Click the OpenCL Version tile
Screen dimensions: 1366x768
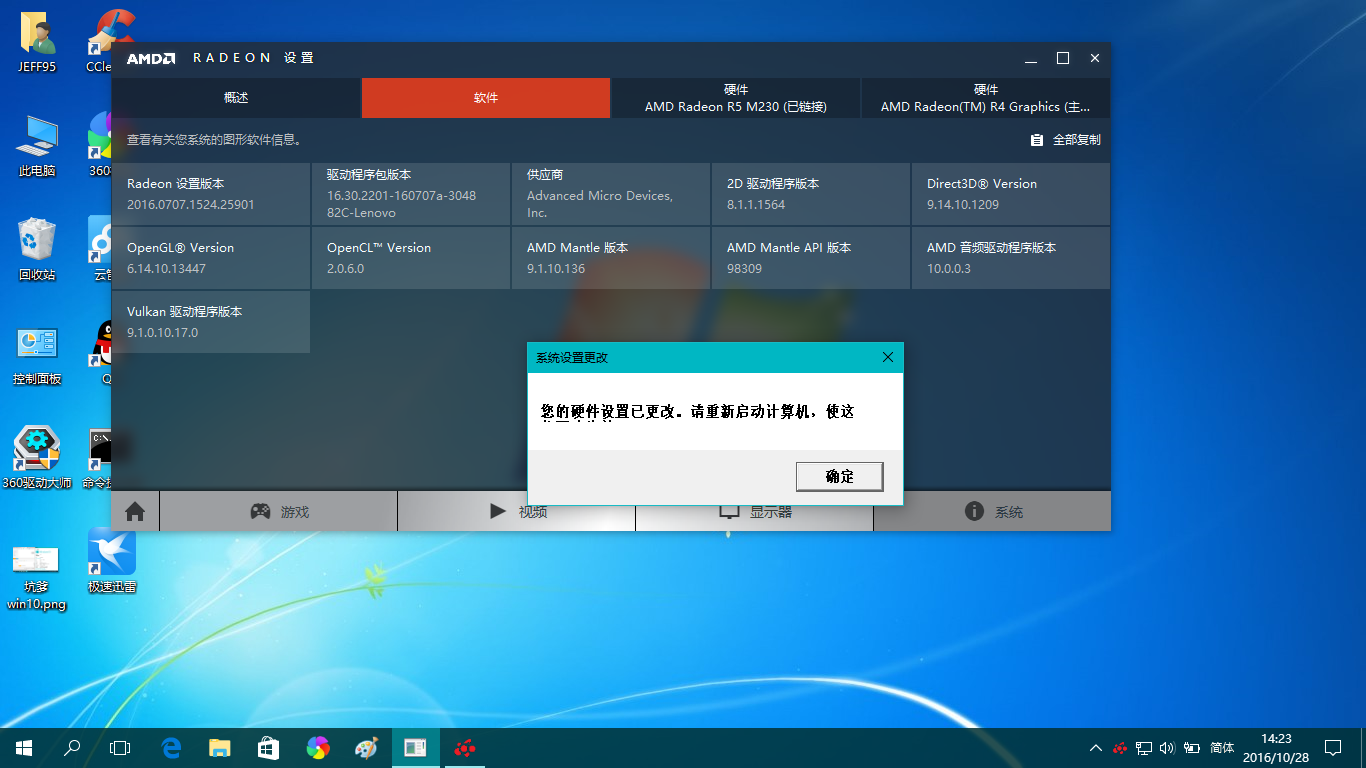click(411, 258)
